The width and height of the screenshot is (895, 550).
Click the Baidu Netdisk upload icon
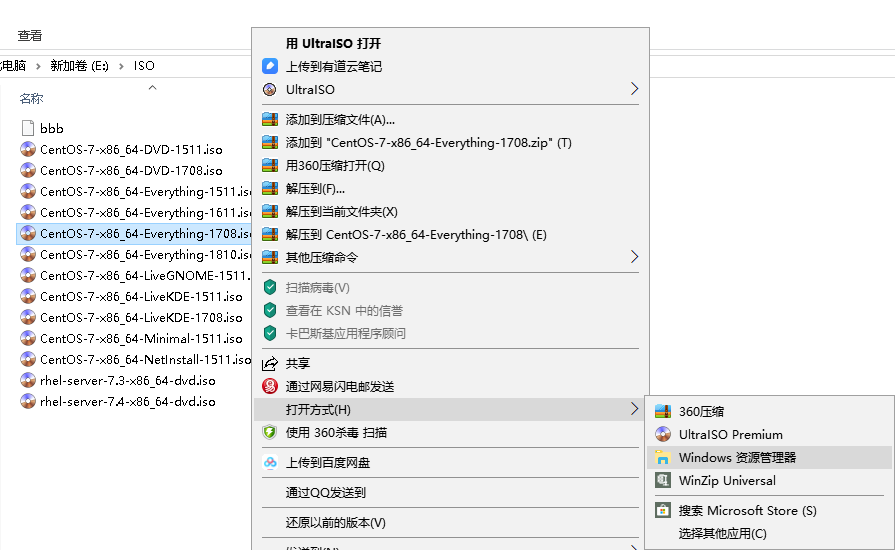point(269,463)
